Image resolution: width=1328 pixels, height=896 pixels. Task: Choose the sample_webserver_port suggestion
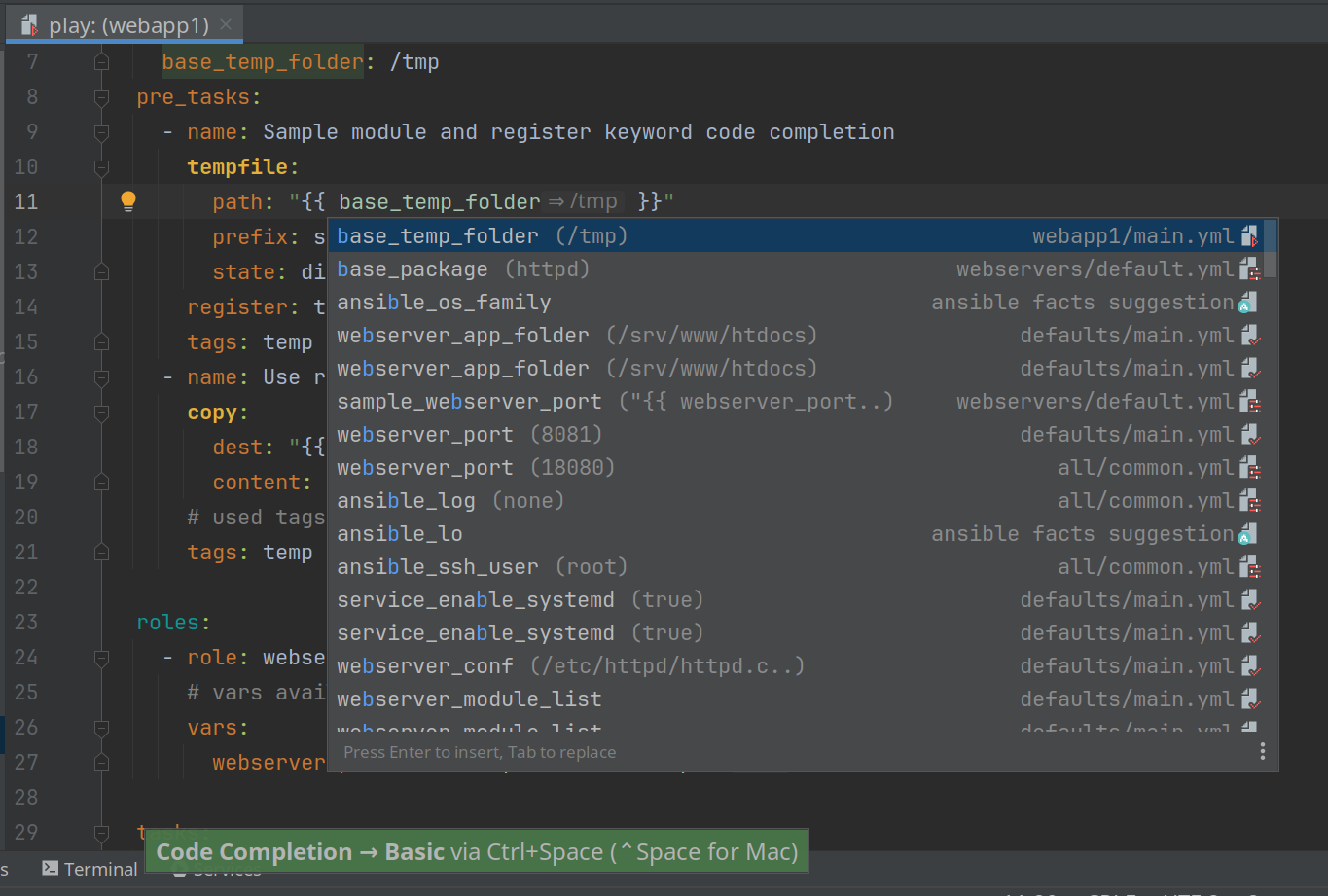(797, 401)
